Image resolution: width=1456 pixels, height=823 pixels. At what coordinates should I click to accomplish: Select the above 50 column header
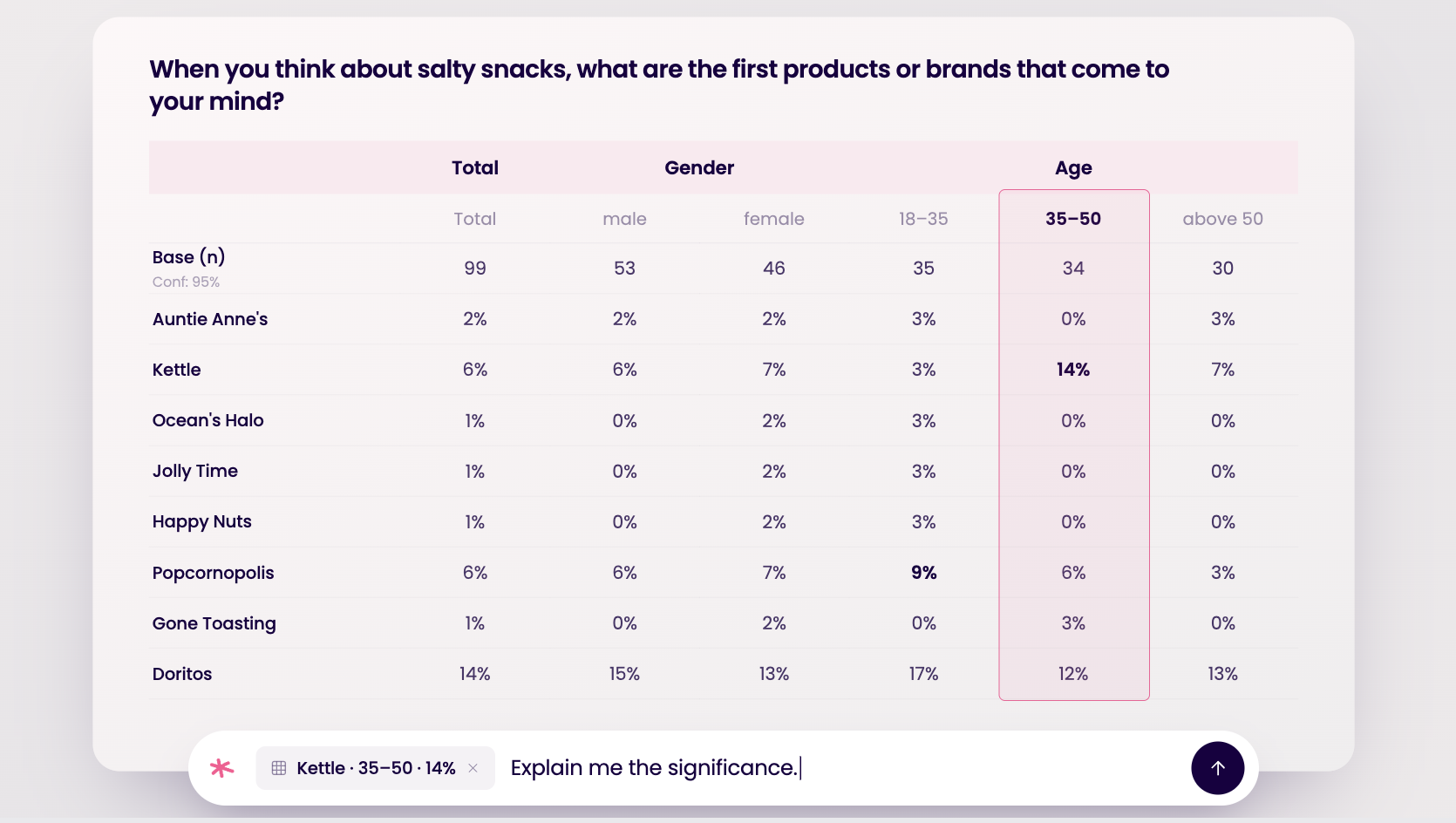pos(1222,219)
